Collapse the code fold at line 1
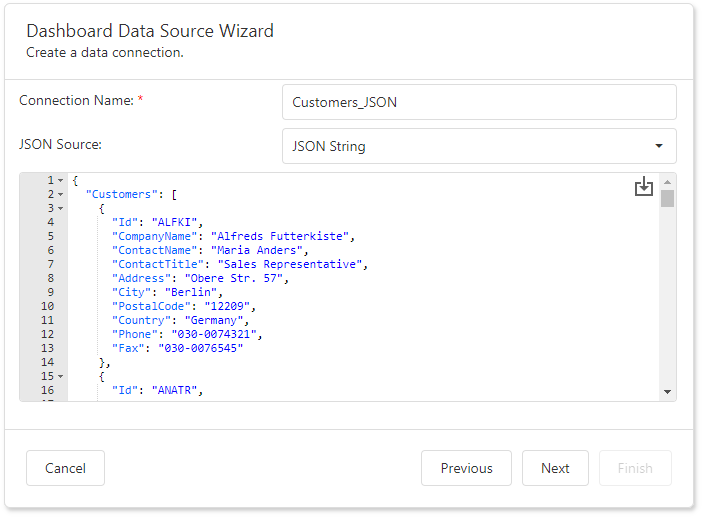 (60, 180)
